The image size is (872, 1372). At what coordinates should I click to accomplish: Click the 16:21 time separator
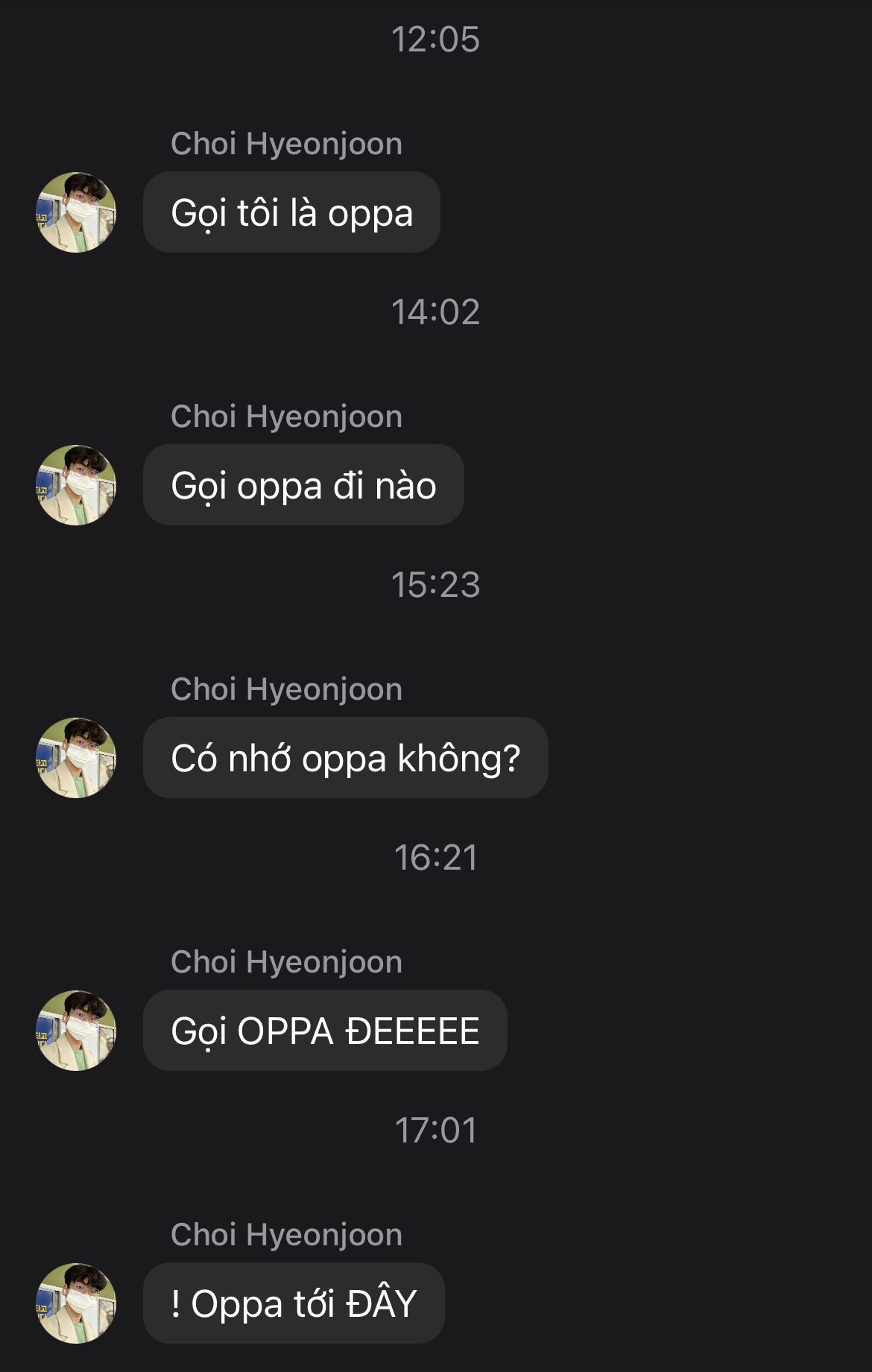coord(436,858)
